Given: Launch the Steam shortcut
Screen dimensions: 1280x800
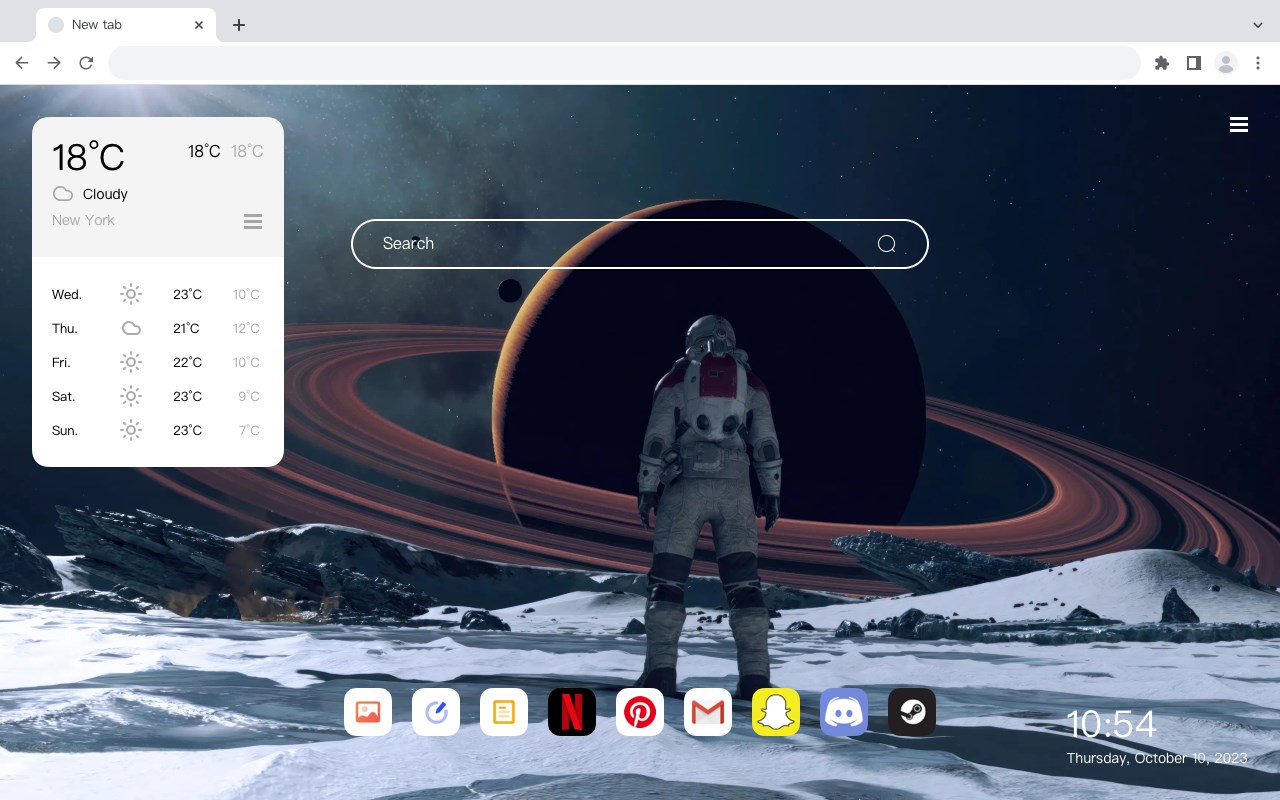Looking at the screenshot, I should (912, 712).
